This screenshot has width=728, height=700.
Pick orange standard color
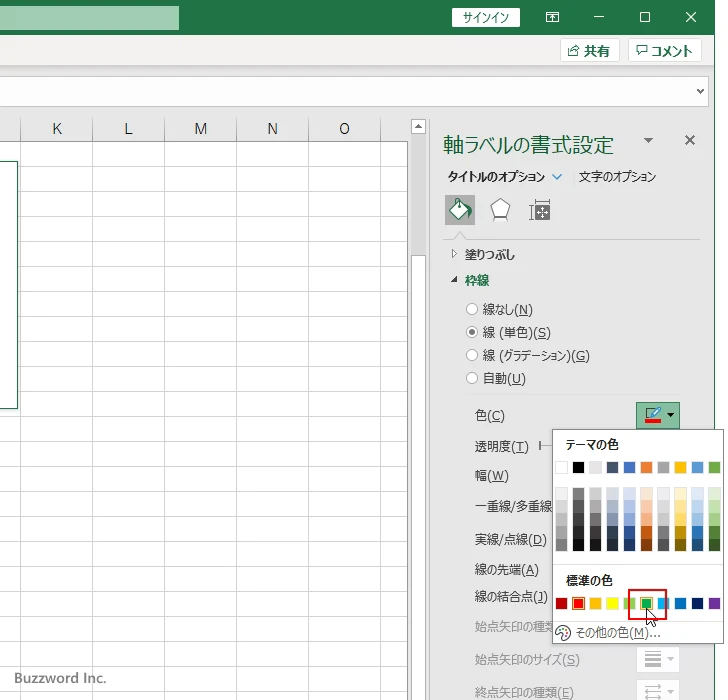595,603
